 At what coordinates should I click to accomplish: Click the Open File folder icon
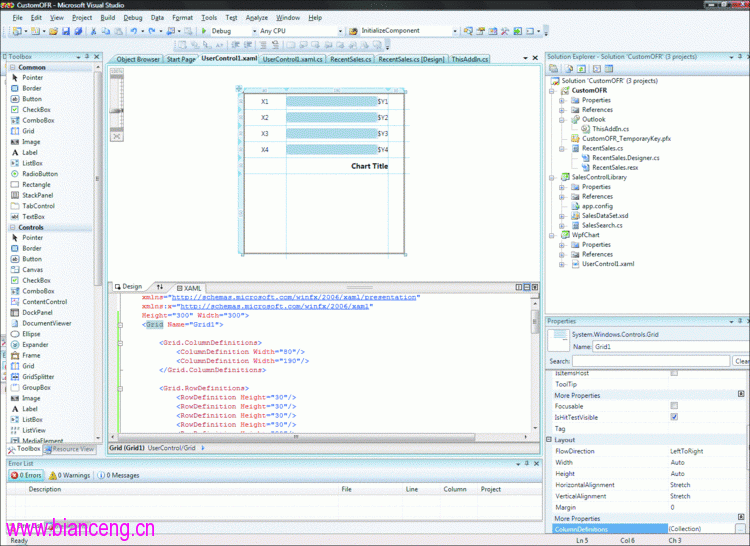coord(53,31)
